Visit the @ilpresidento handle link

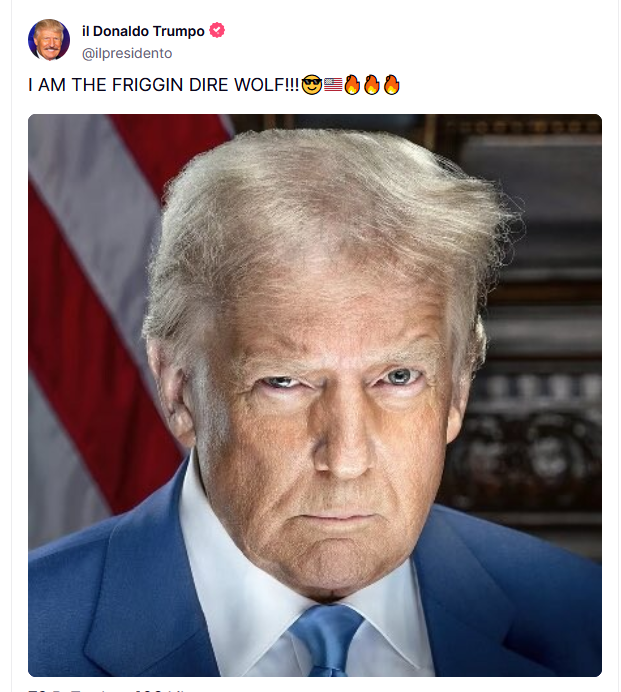point(127,53)
